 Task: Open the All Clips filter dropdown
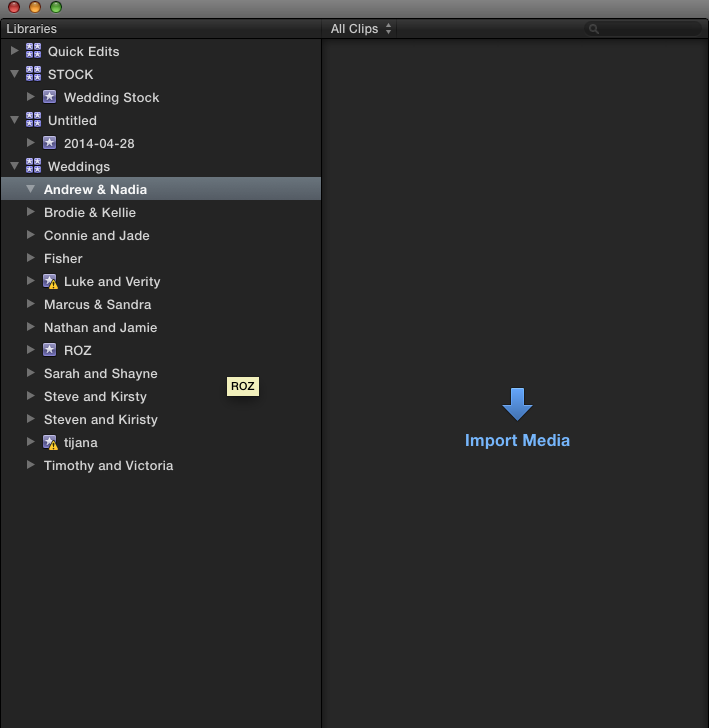click(361, 29)
